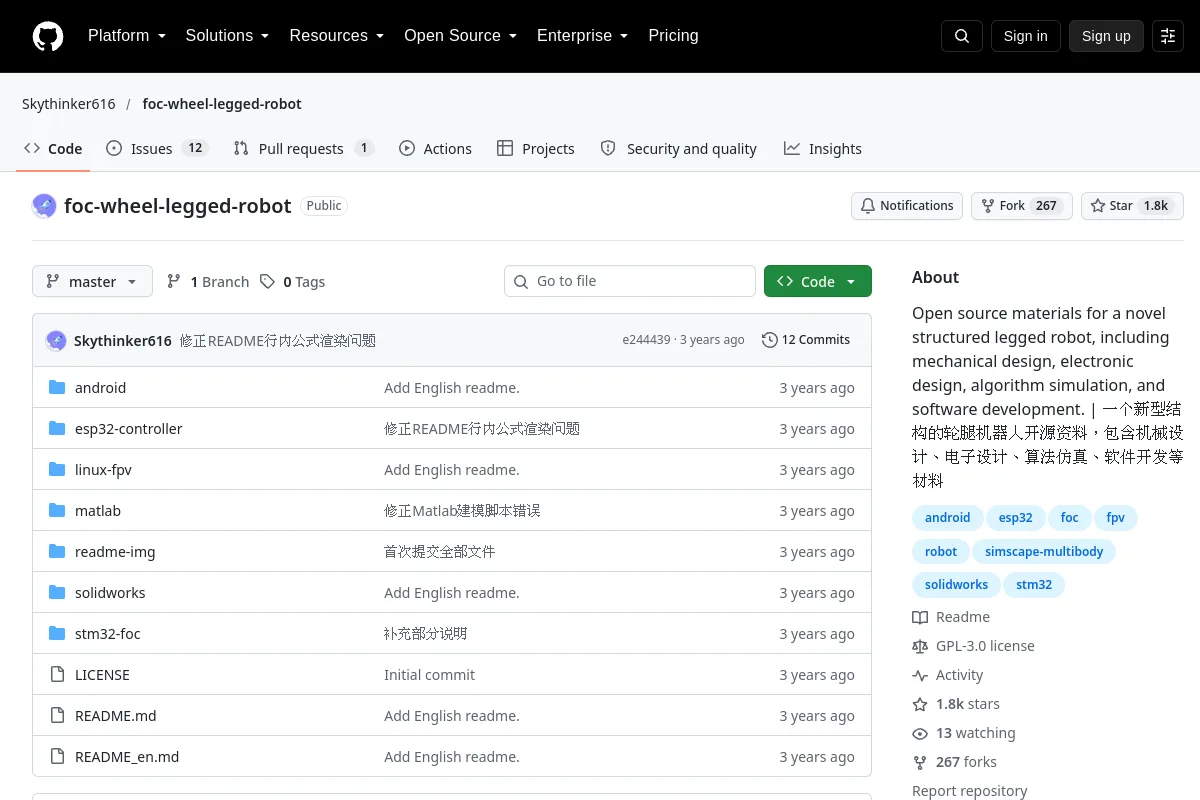The width and height of the screenshot is (1200, 800).
Task: Select the simscape-multibody topic tag
Action: (1044, 551)
